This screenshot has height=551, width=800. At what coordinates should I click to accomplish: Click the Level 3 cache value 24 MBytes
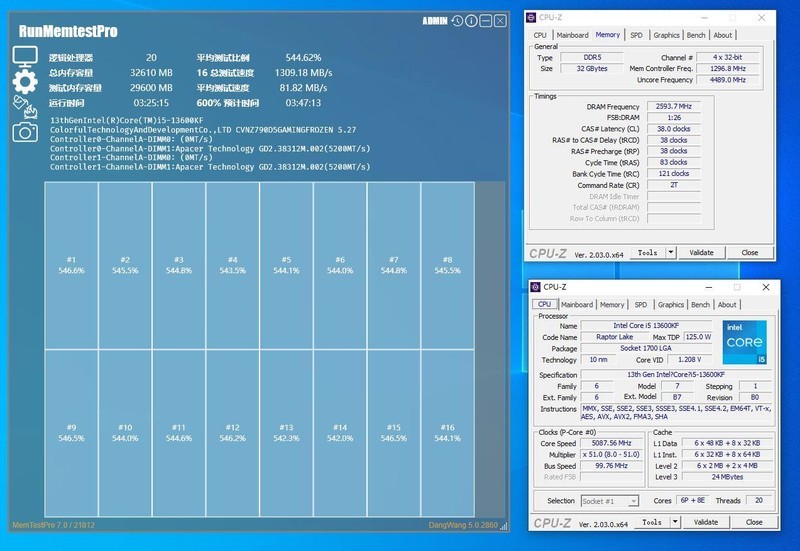727,477
